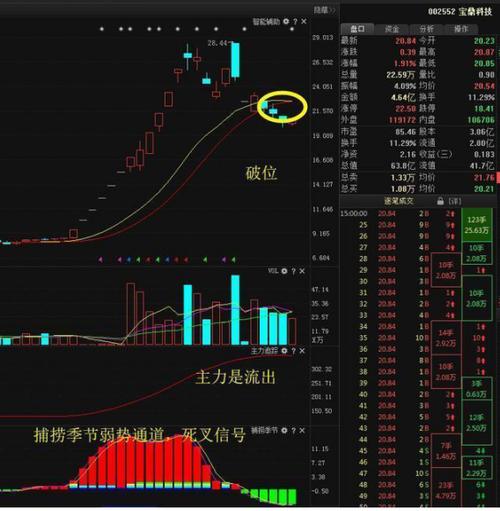This screenshot has width=500, height=511.
Task: Switch to the 资金 tab
Action: 392,29
